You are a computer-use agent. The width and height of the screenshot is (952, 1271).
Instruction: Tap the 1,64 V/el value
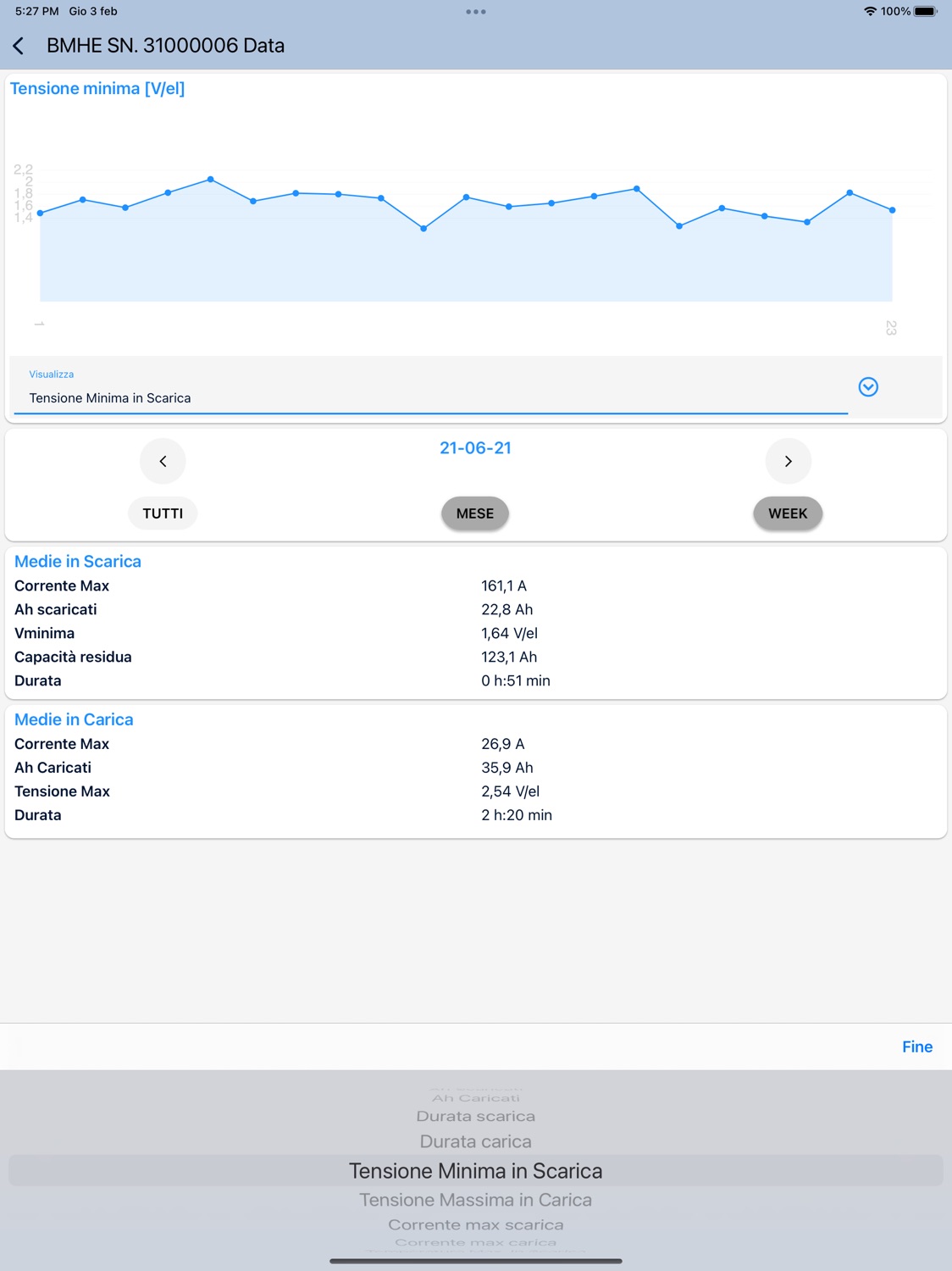pos(510,633)
